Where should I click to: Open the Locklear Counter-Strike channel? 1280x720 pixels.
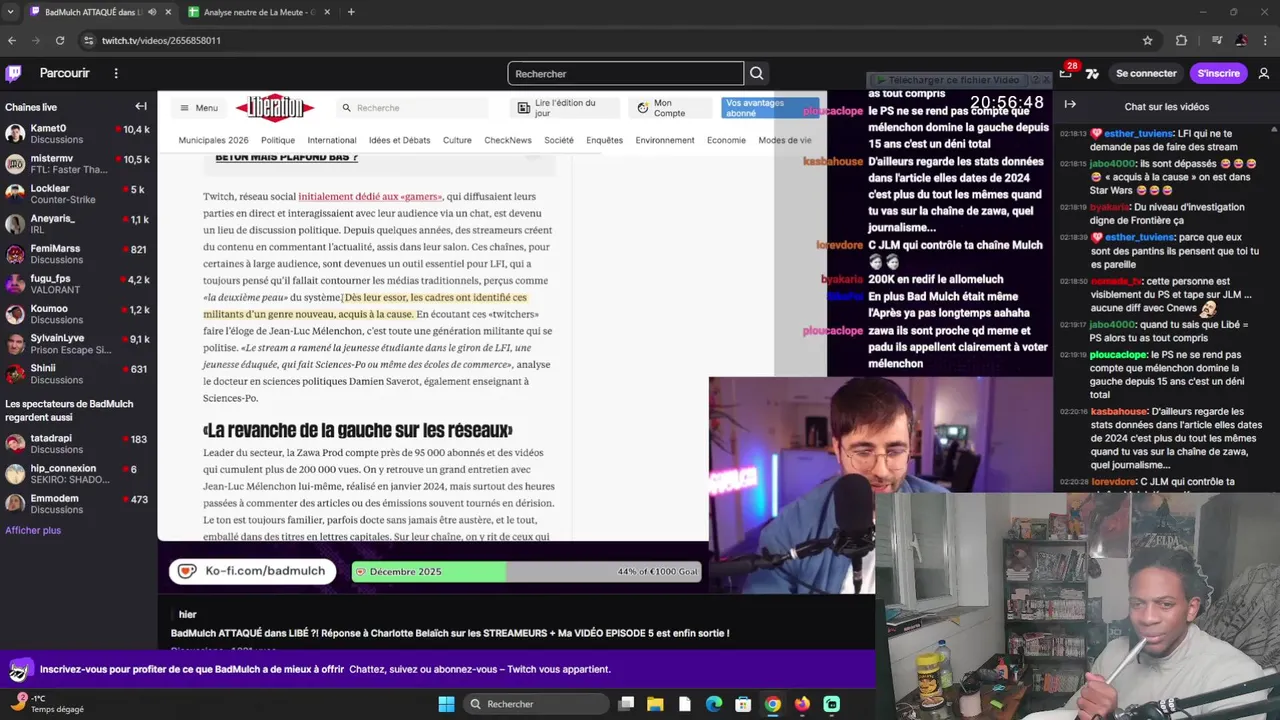point(78,194)
